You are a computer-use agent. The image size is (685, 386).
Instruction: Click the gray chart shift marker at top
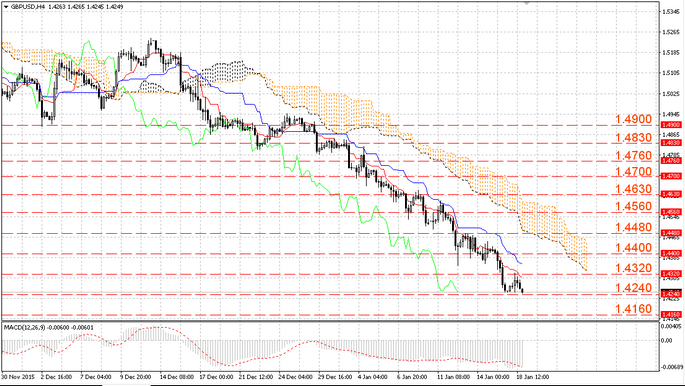[527, 3]
